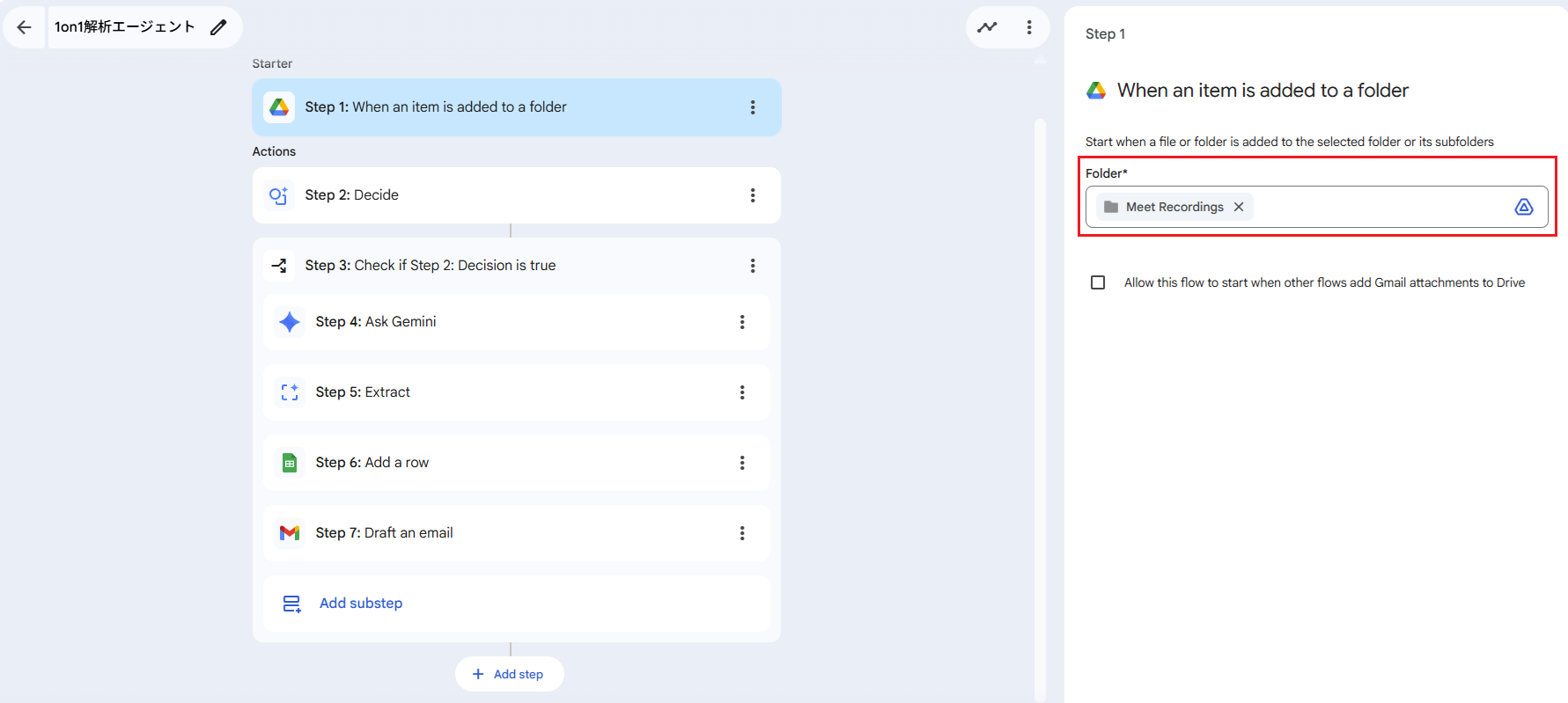1568x703 pixels.
Task: Enable Gmail attachments flow start checkbox
Action: pos(1098,282)
